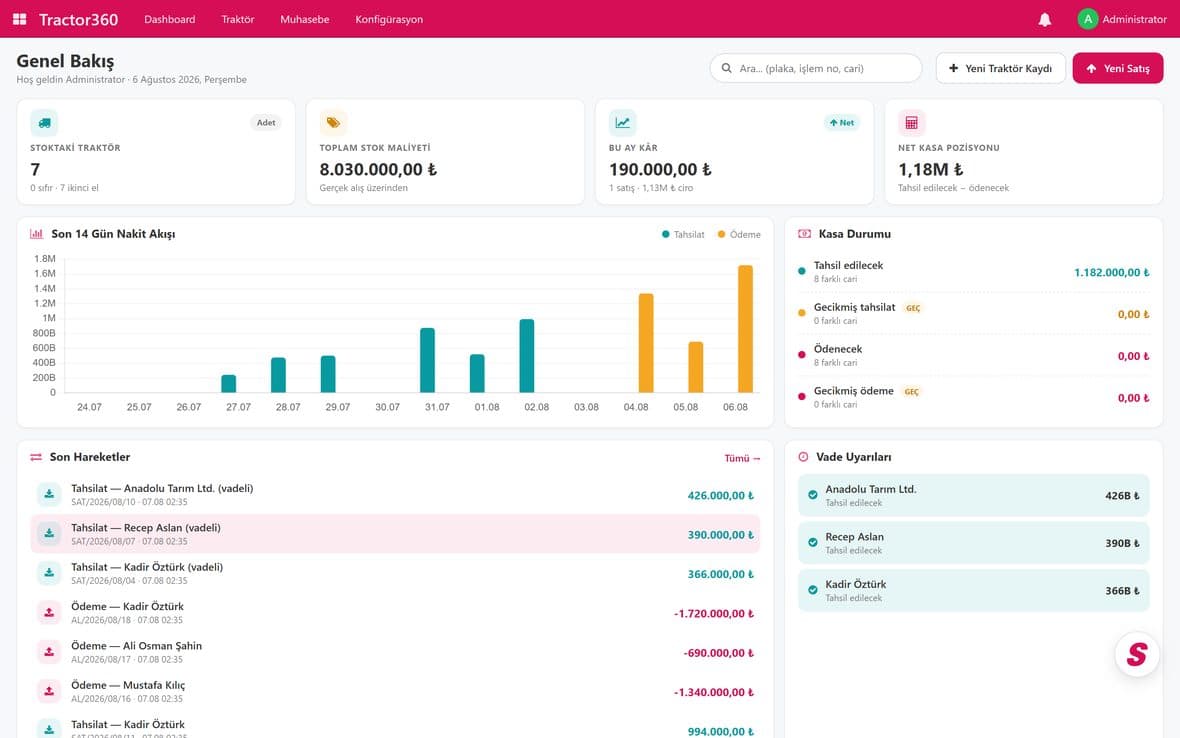Click the 426.000,00 ₺ amount
This screenshot has height=738, width=1180.
720,495
